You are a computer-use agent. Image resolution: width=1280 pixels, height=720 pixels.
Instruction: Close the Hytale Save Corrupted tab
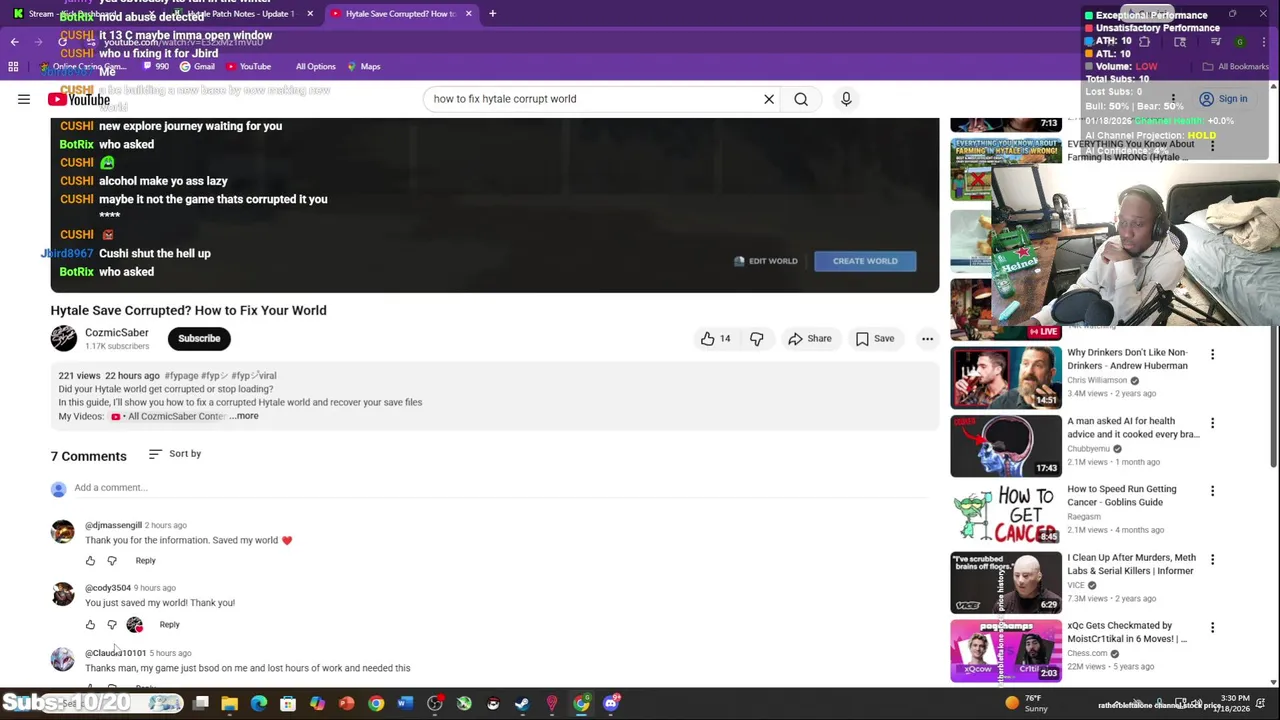468,14
